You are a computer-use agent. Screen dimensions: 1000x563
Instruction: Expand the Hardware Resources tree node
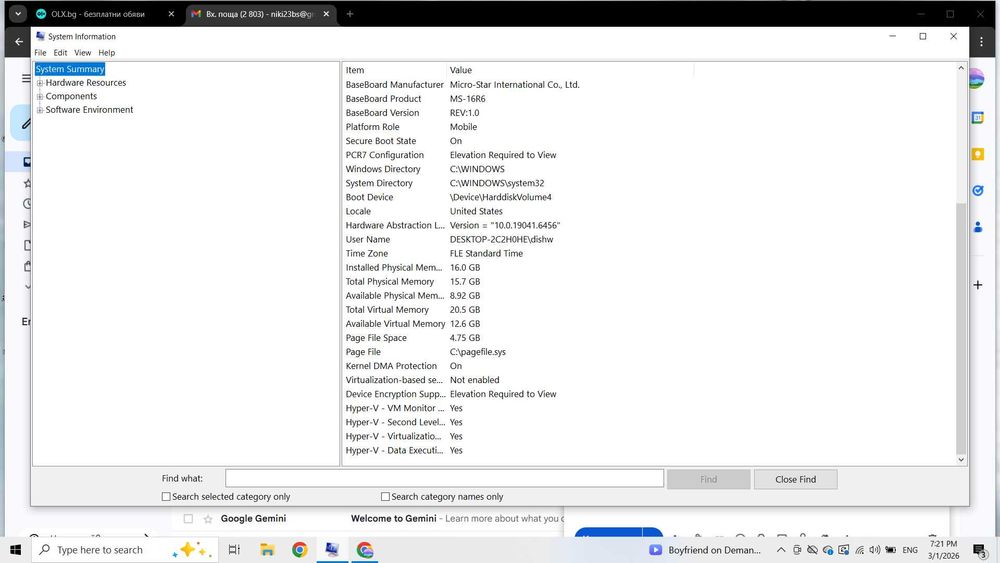click(x=40, y=83)
